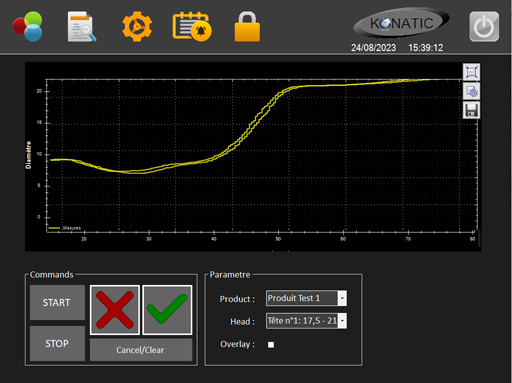
Task: Open the alarm log bell icon
Action: click(192, 27)
